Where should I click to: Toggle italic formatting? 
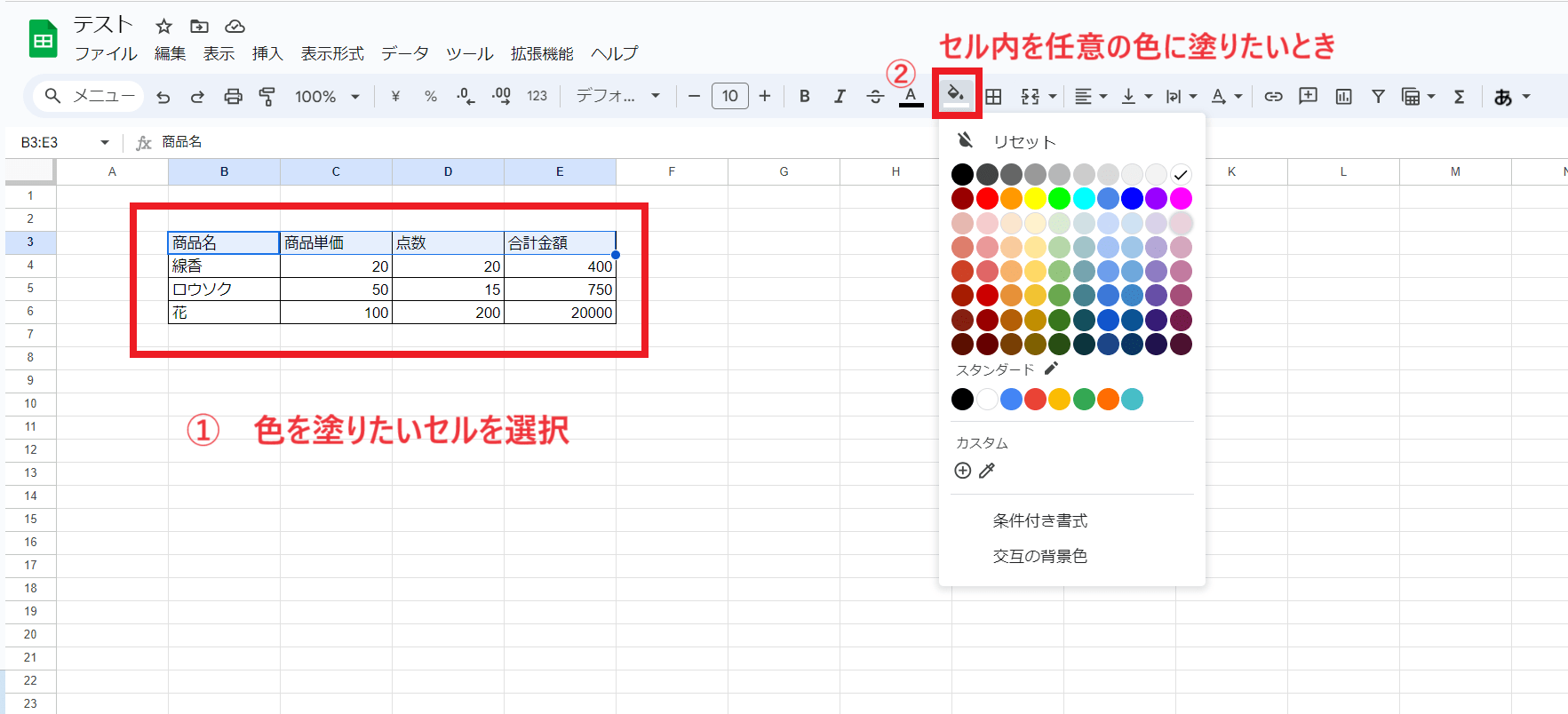point(840,97)
